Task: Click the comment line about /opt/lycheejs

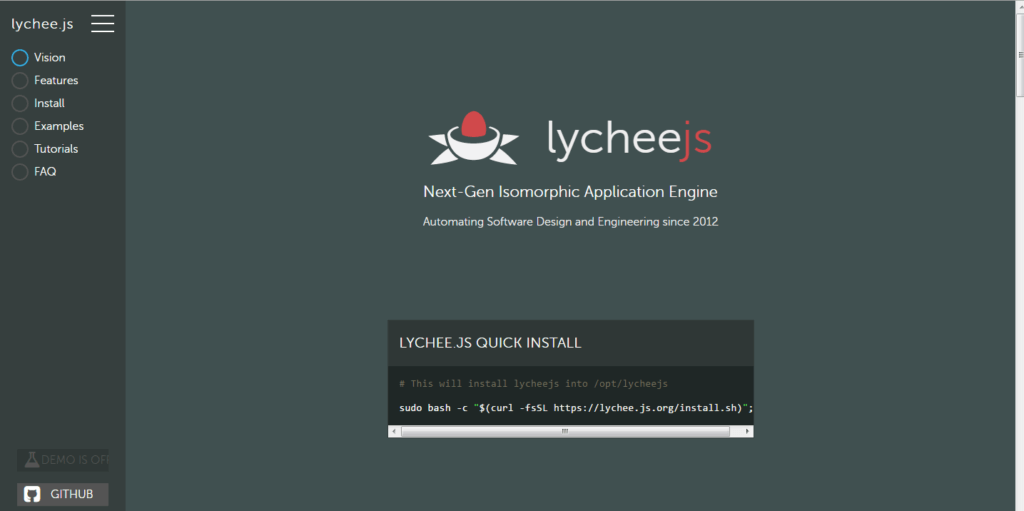Action: pyautogui.click(x=534, y=384)
